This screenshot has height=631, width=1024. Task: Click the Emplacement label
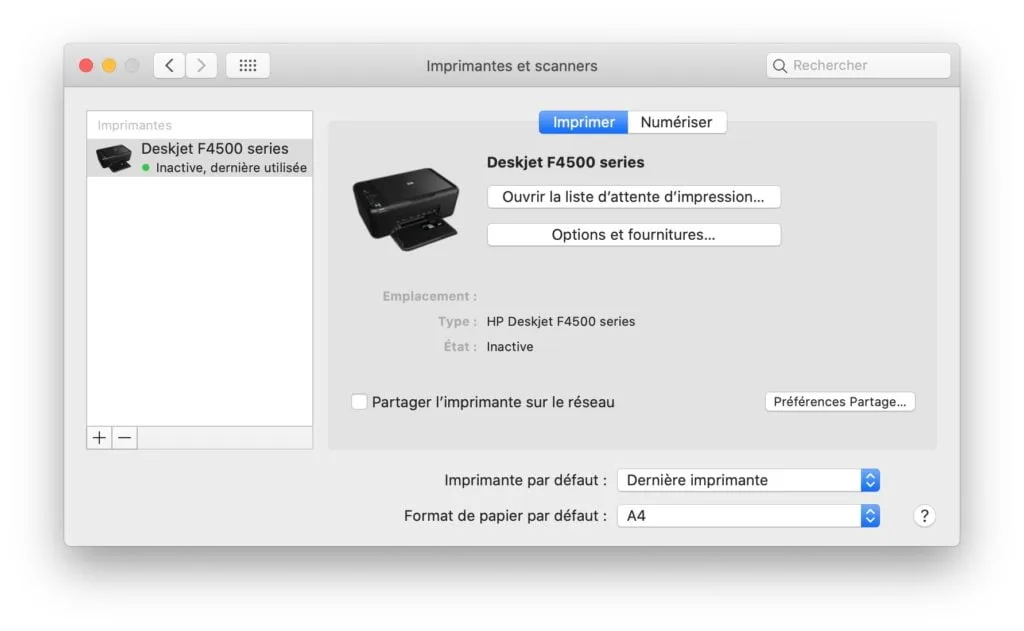tap(429, 297)
